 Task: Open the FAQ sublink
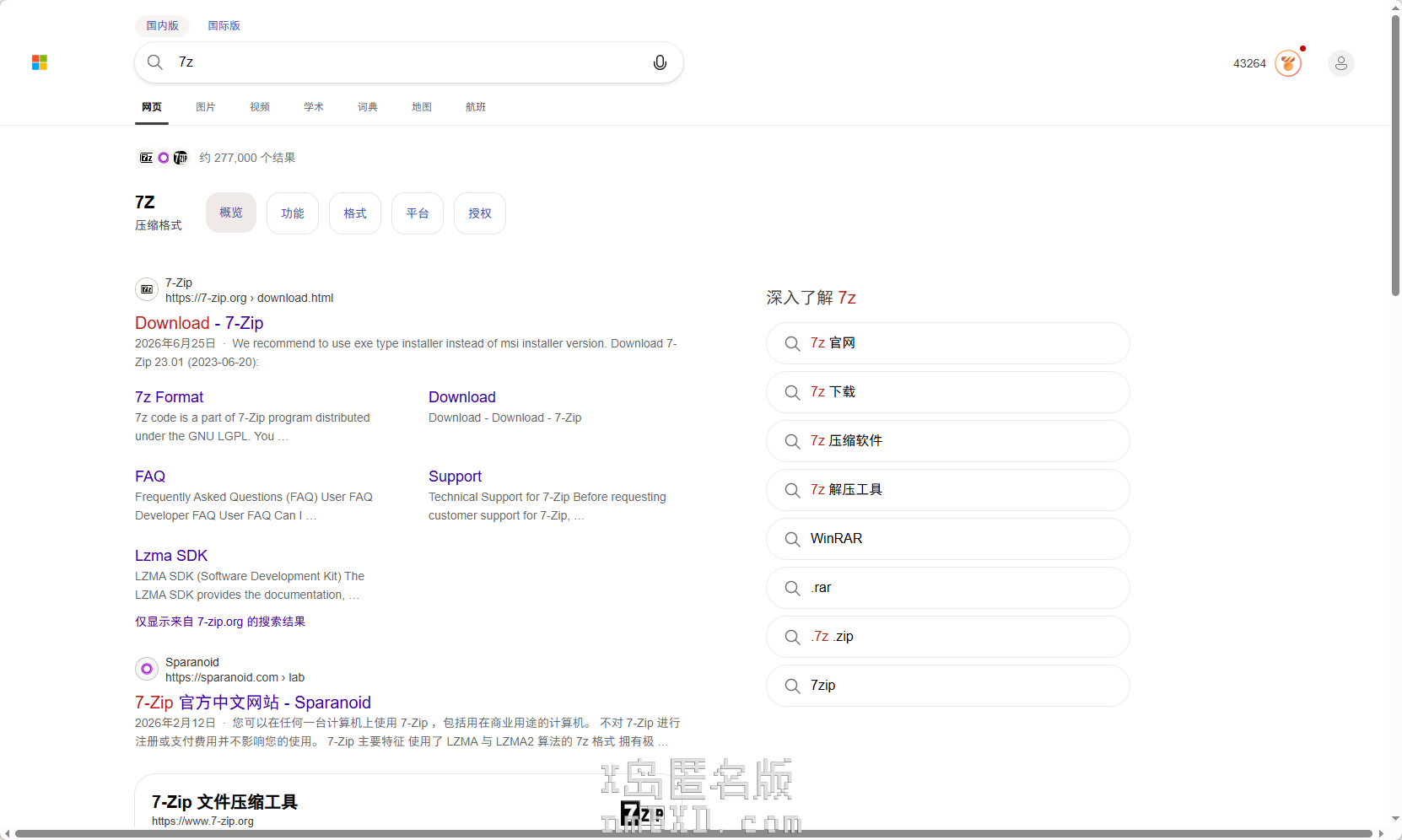coord(150,477)
